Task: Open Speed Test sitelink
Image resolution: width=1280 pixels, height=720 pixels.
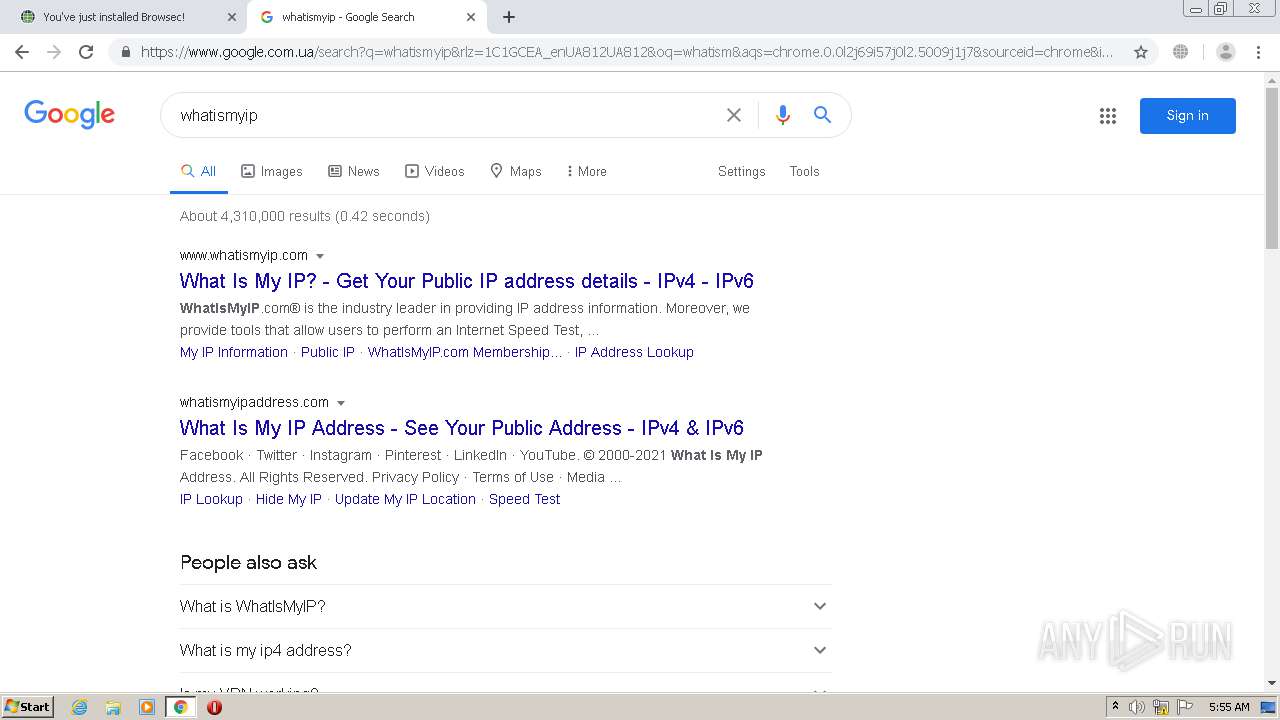Action: (x=524, y=499)
